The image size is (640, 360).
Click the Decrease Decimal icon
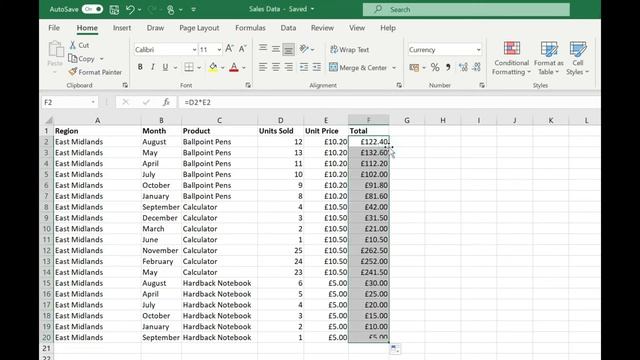(476, 67)
